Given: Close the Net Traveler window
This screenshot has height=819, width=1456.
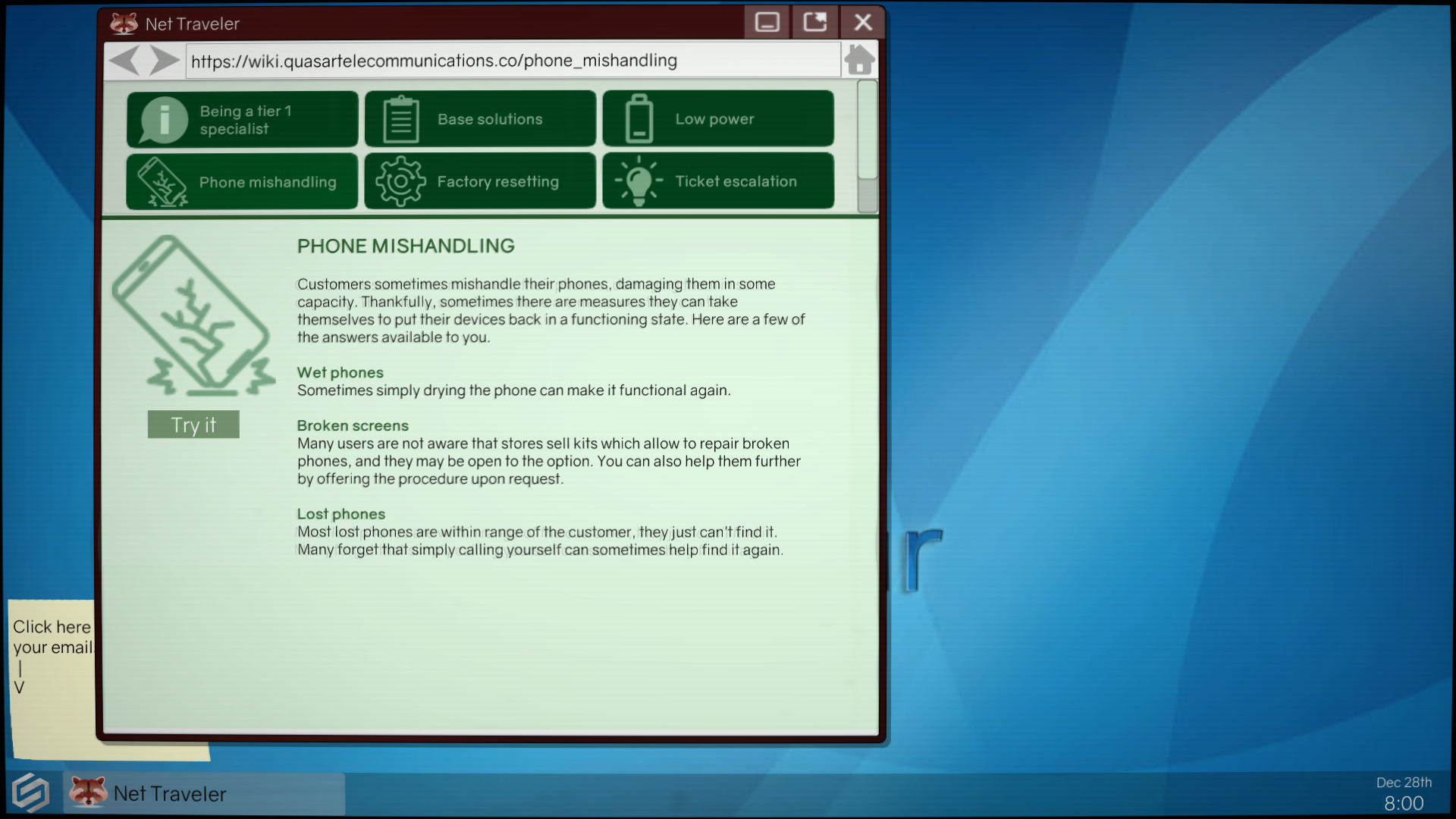Looking at the screenshot, I should [x=863, y=22].
